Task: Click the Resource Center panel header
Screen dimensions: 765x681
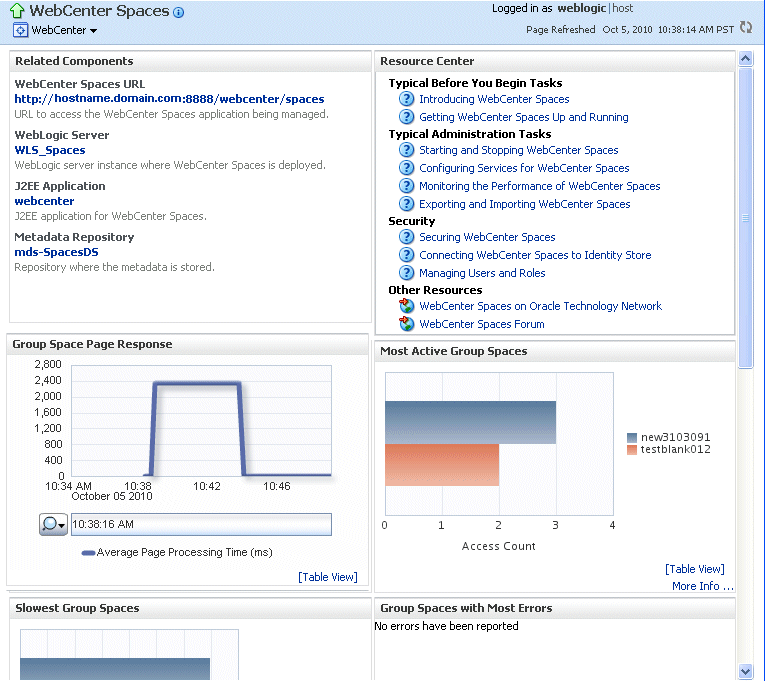Action: (555, 61)
